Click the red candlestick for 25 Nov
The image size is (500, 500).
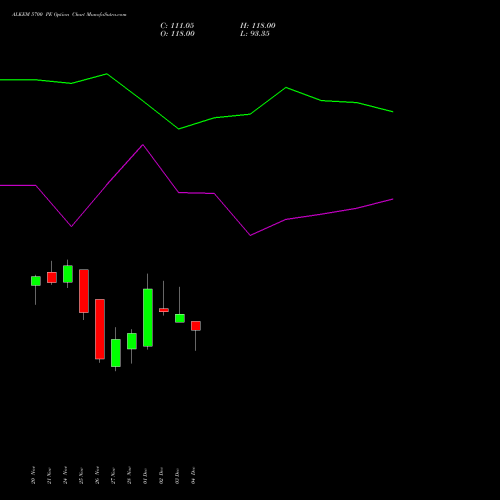click(x=84, y=291)
